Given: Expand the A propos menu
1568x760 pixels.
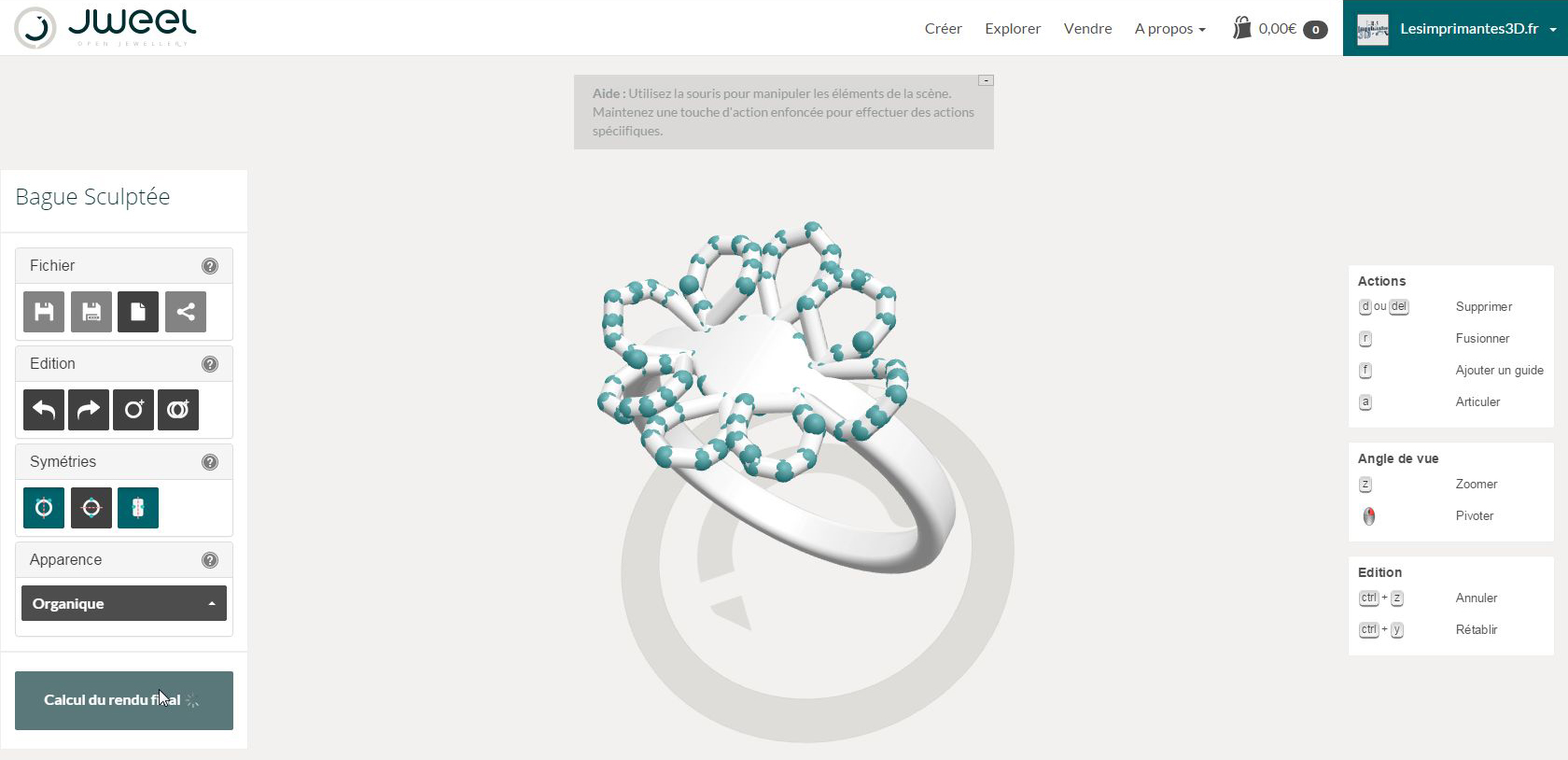Looking at the screenshot, I should [x=1170, y=29].
